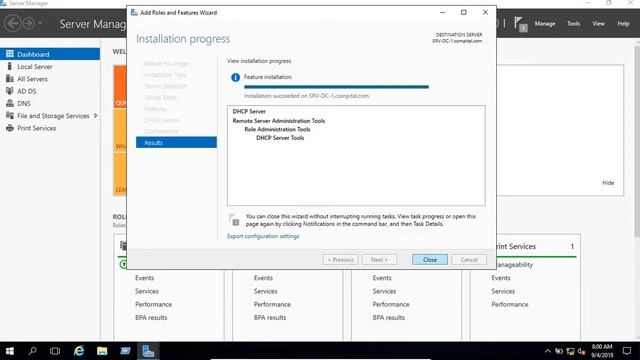Click the All Servers icon
640x360 pixels.
coord(10,78)
